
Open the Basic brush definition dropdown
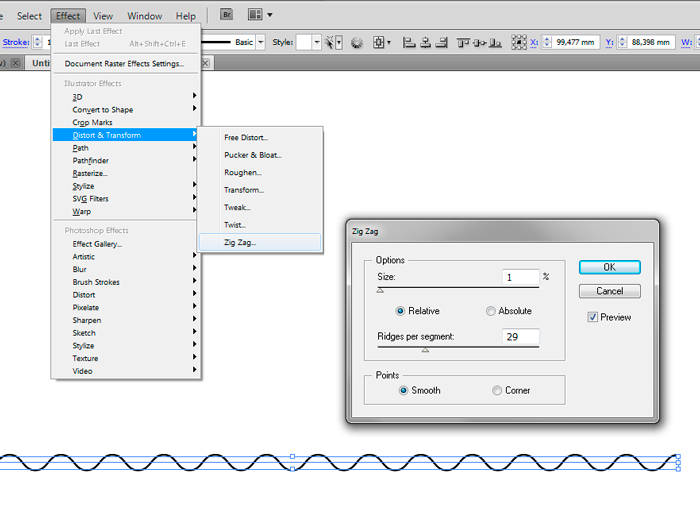pos(261,43)
